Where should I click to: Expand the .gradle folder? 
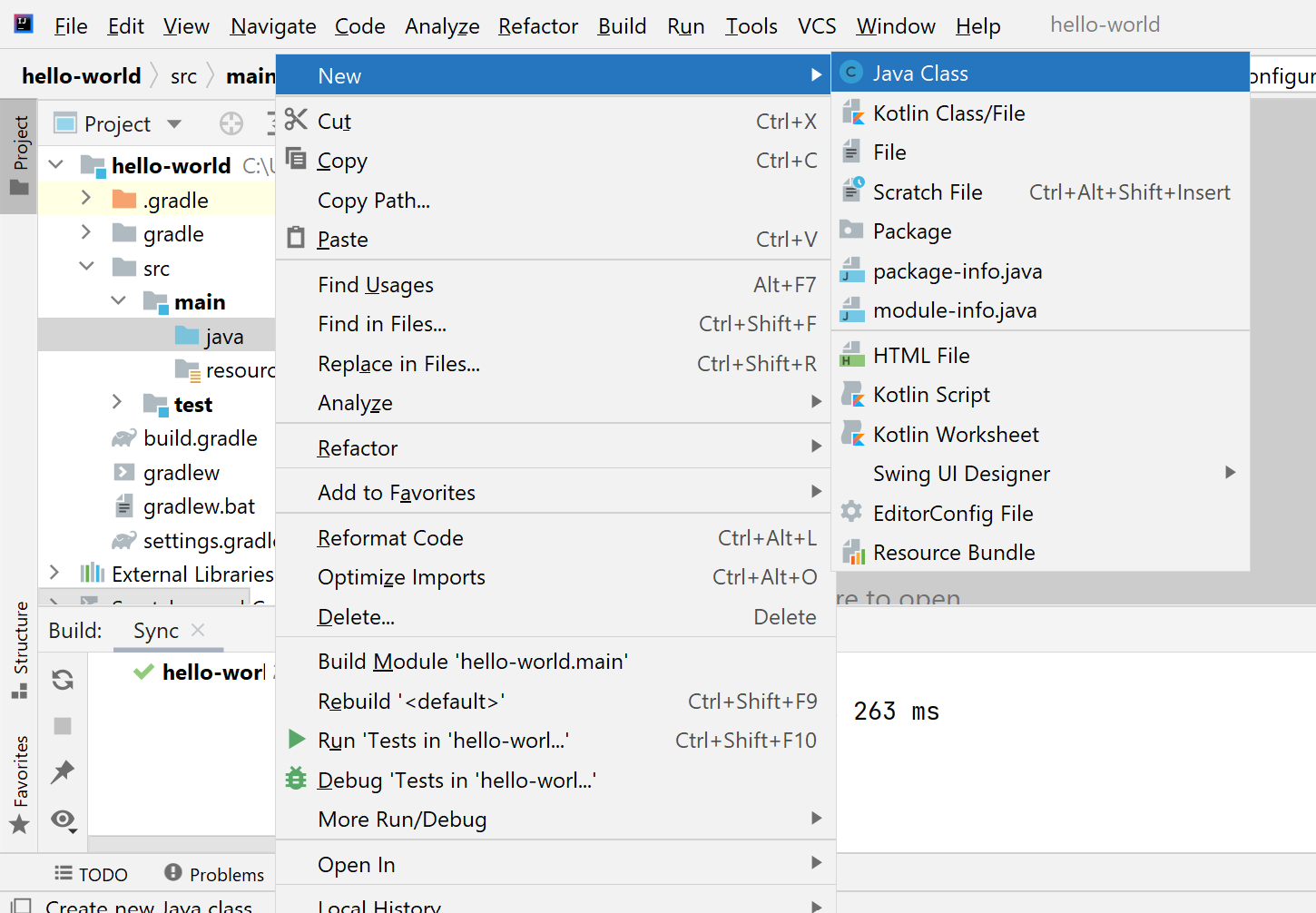tap(86, 198)
